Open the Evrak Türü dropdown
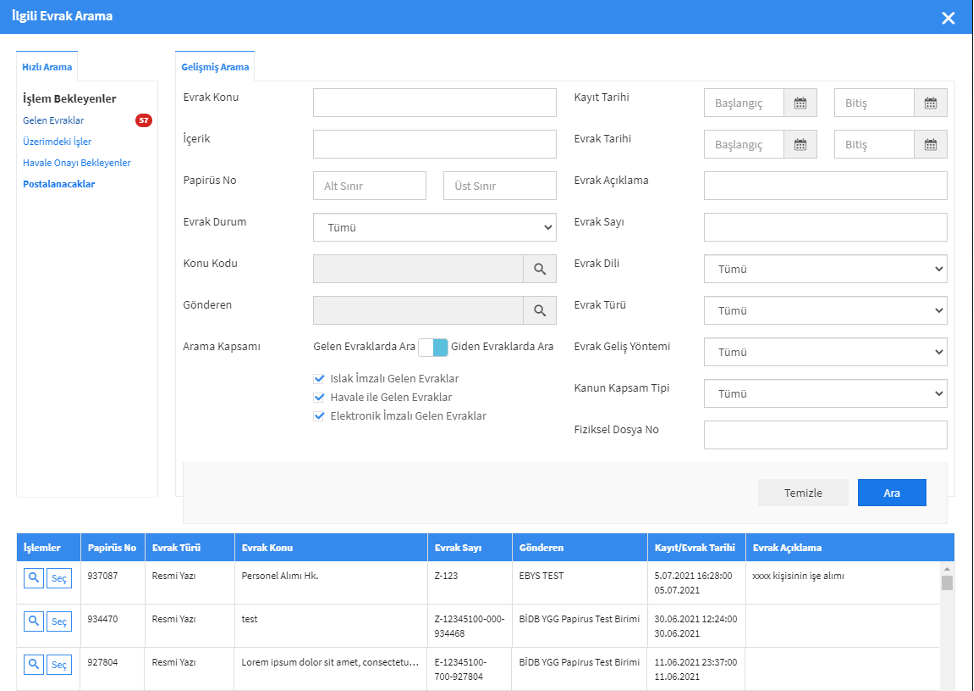The image size is (974, 691). 826,311
